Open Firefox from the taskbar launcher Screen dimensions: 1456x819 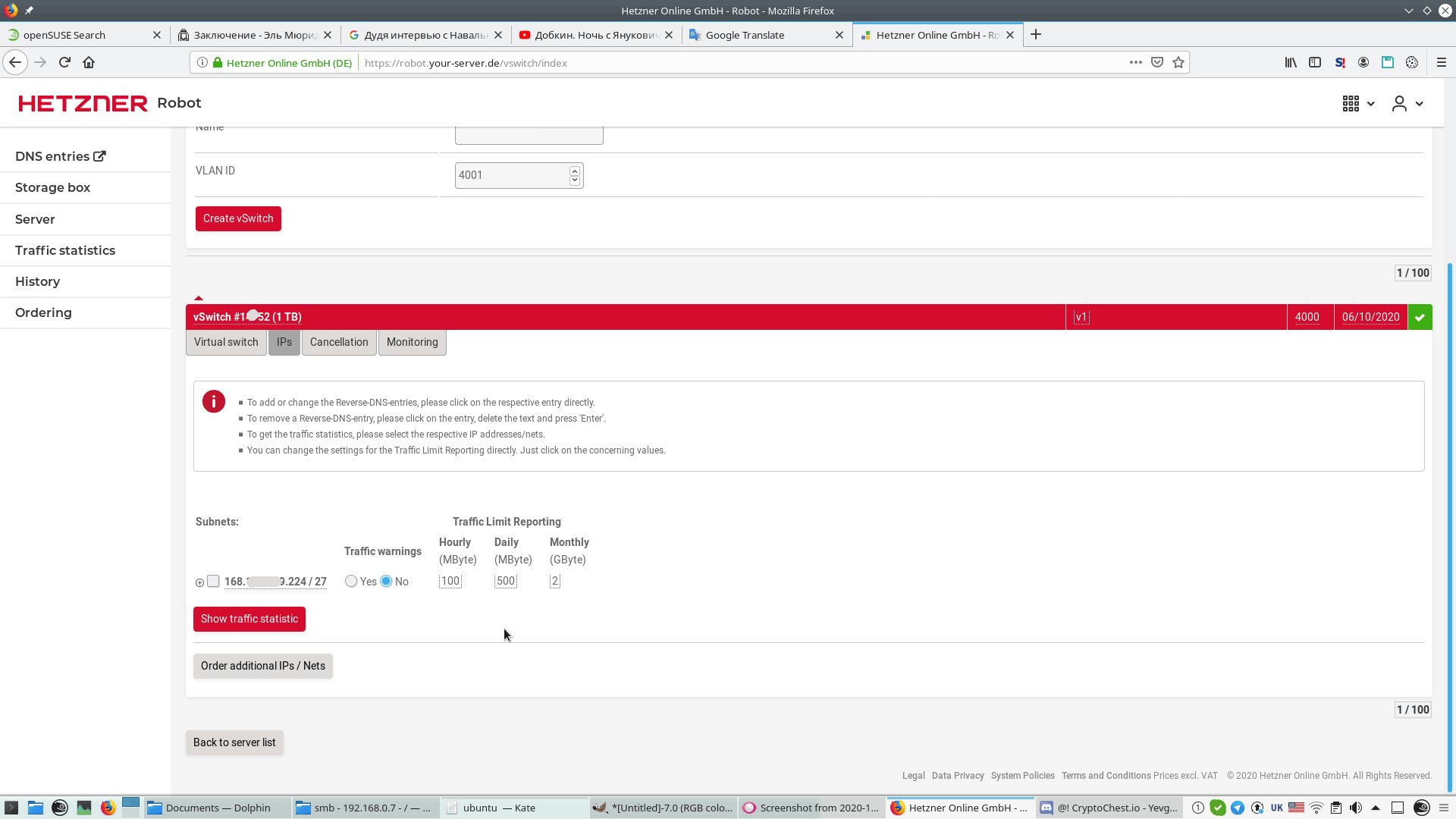pos(108,808)
